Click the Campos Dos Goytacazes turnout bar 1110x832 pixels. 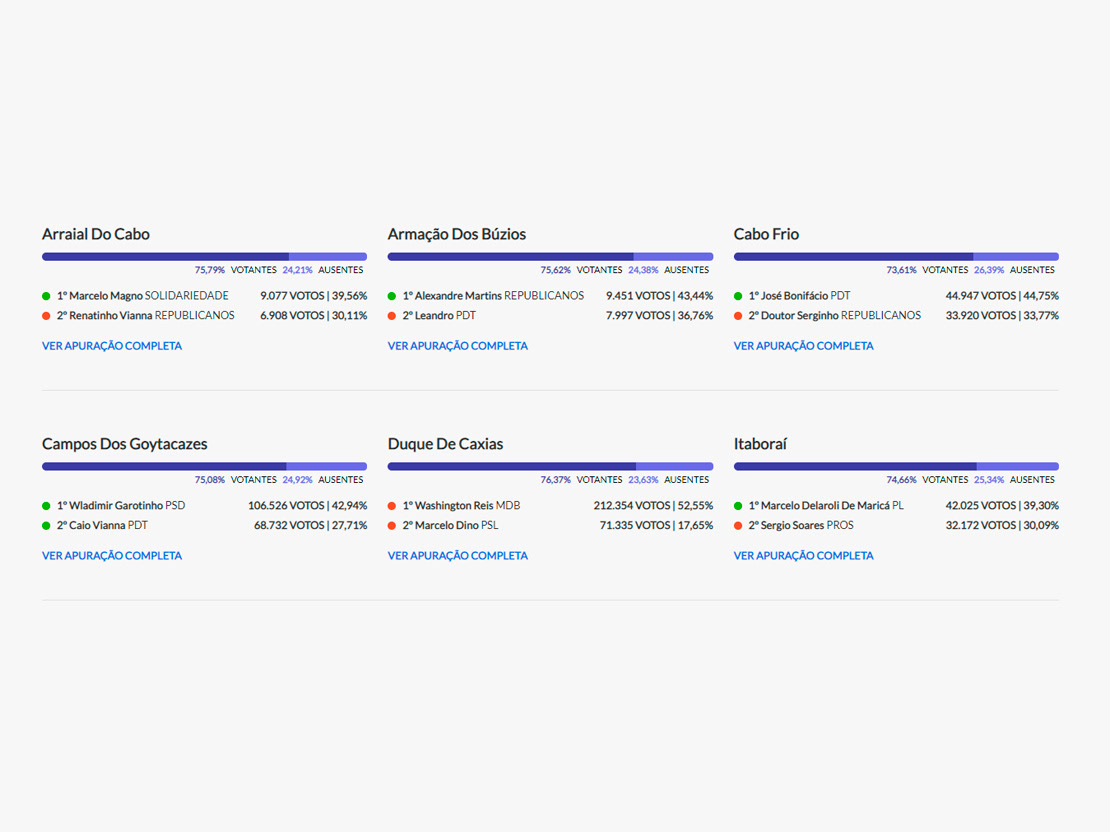click(205, 467)
